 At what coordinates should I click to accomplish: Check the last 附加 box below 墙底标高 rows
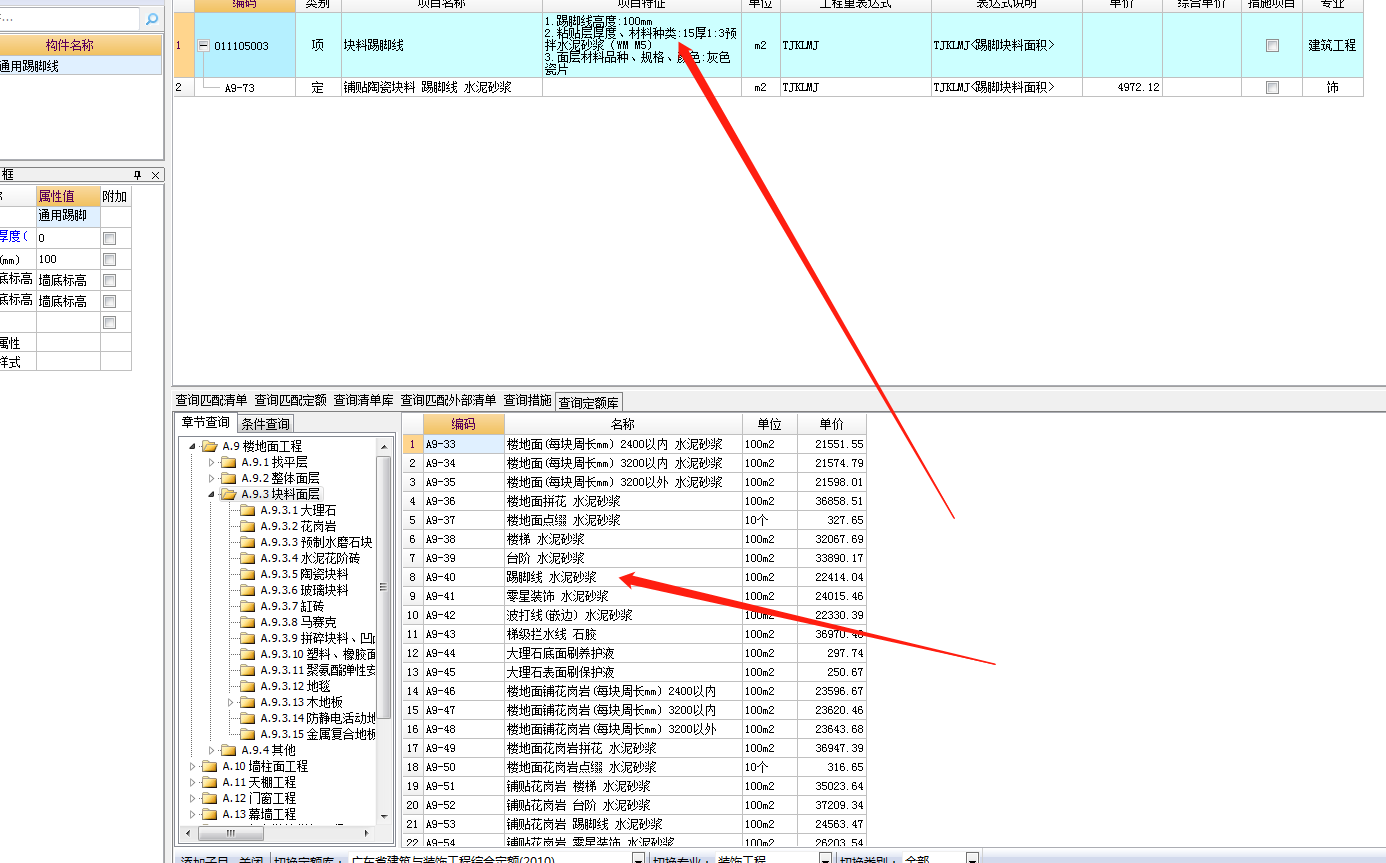tap(110, 322)
